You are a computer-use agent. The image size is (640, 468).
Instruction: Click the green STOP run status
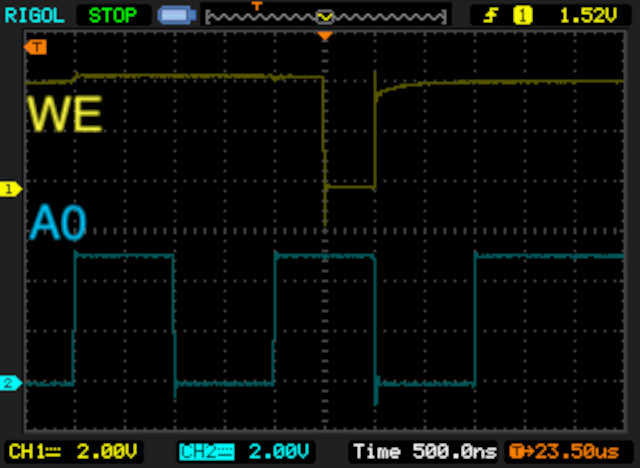point(113,16)
